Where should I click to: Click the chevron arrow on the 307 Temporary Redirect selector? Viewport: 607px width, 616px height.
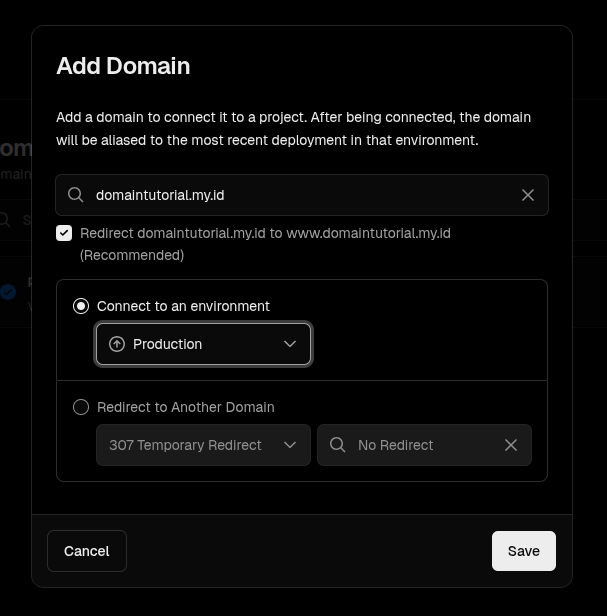(290, 445)
